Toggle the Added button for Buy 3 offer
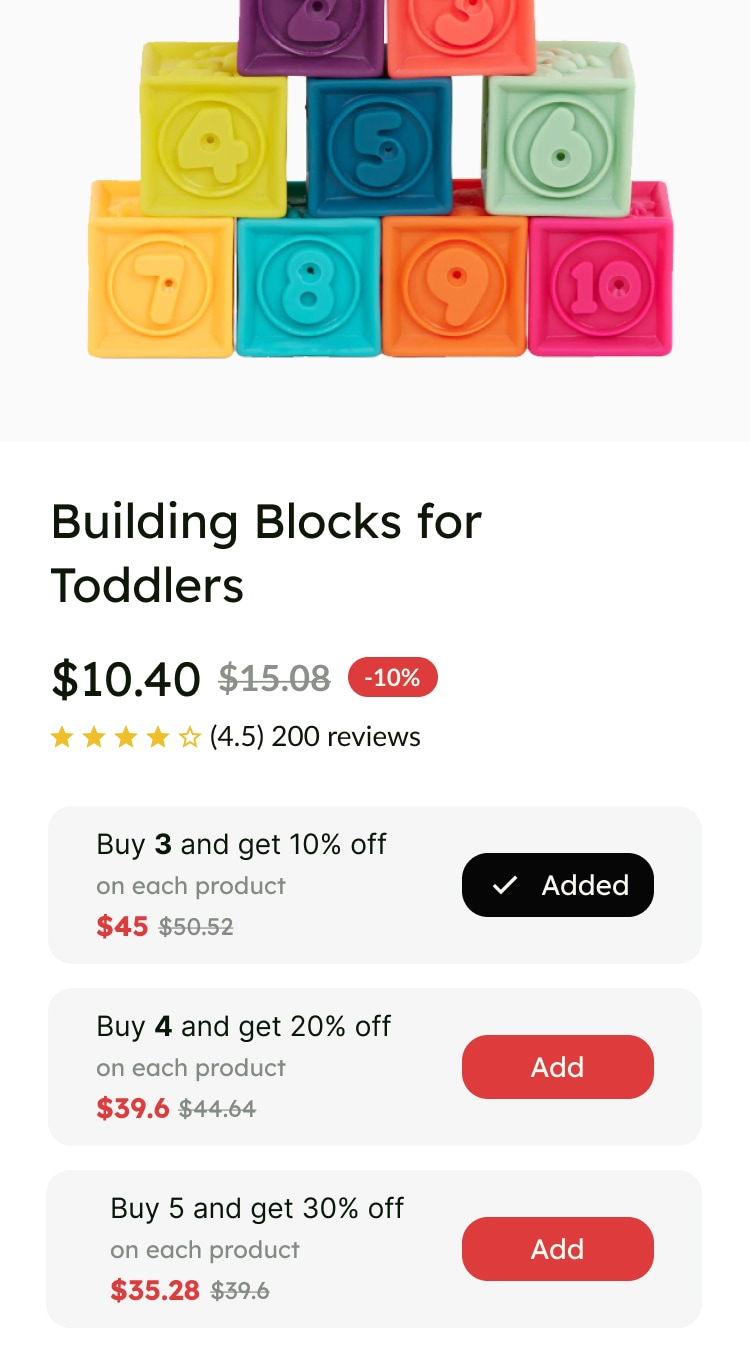750x1370 pixels. (557, 885)
